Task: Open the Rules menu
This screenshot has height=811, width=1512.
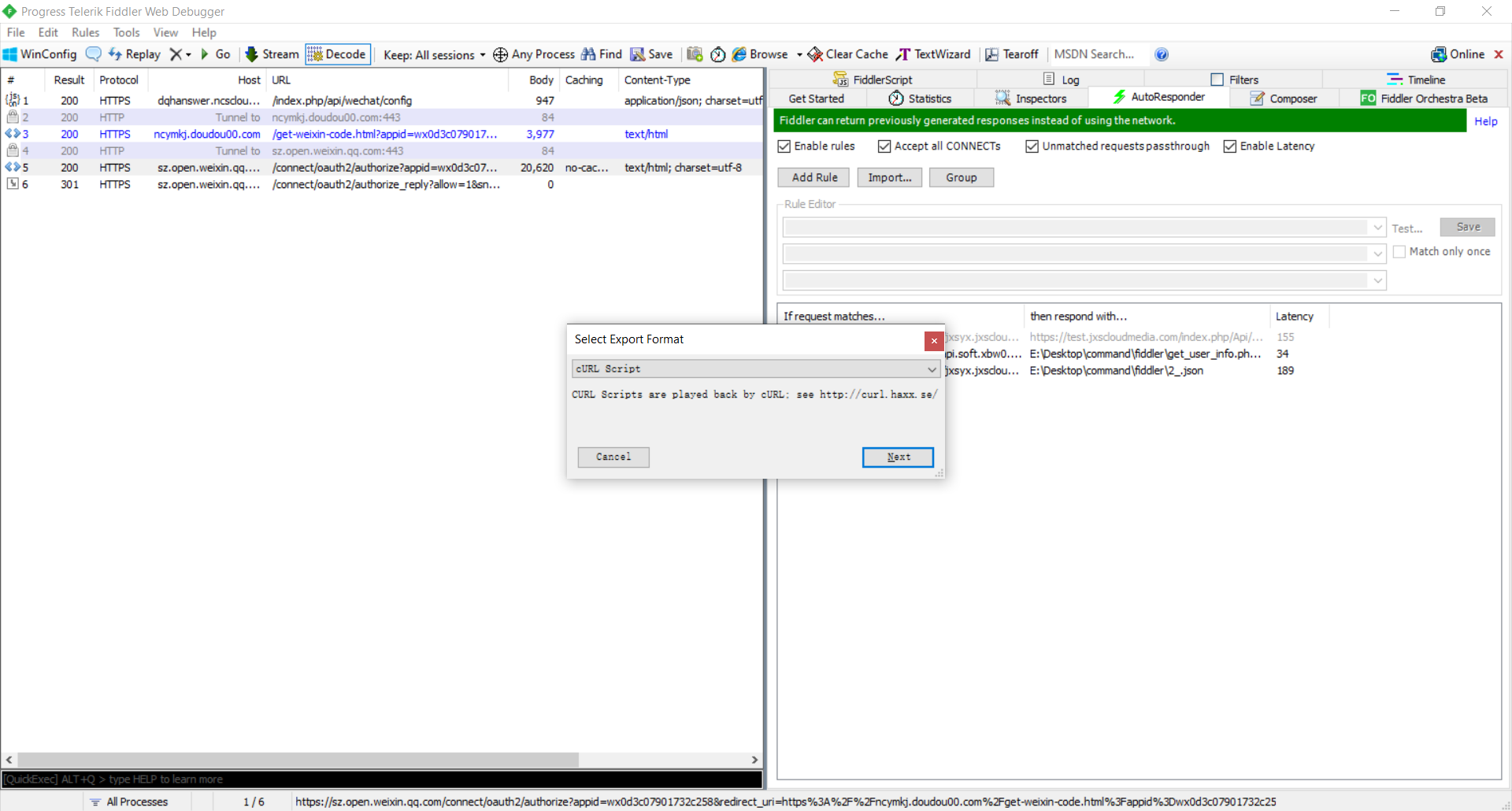Action: (x=85, y=32)
